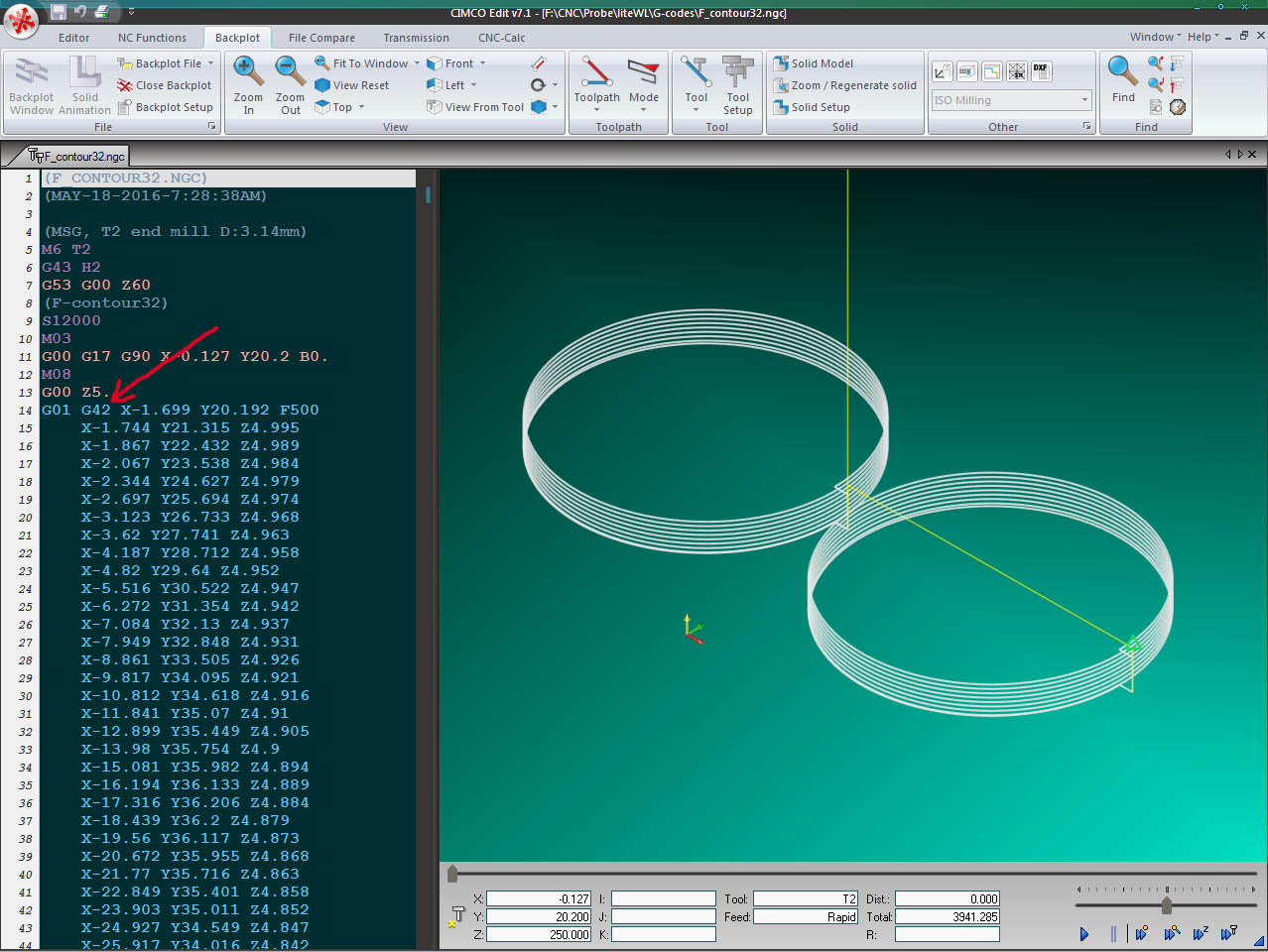Click the simulation speed slider handle

1167,905
